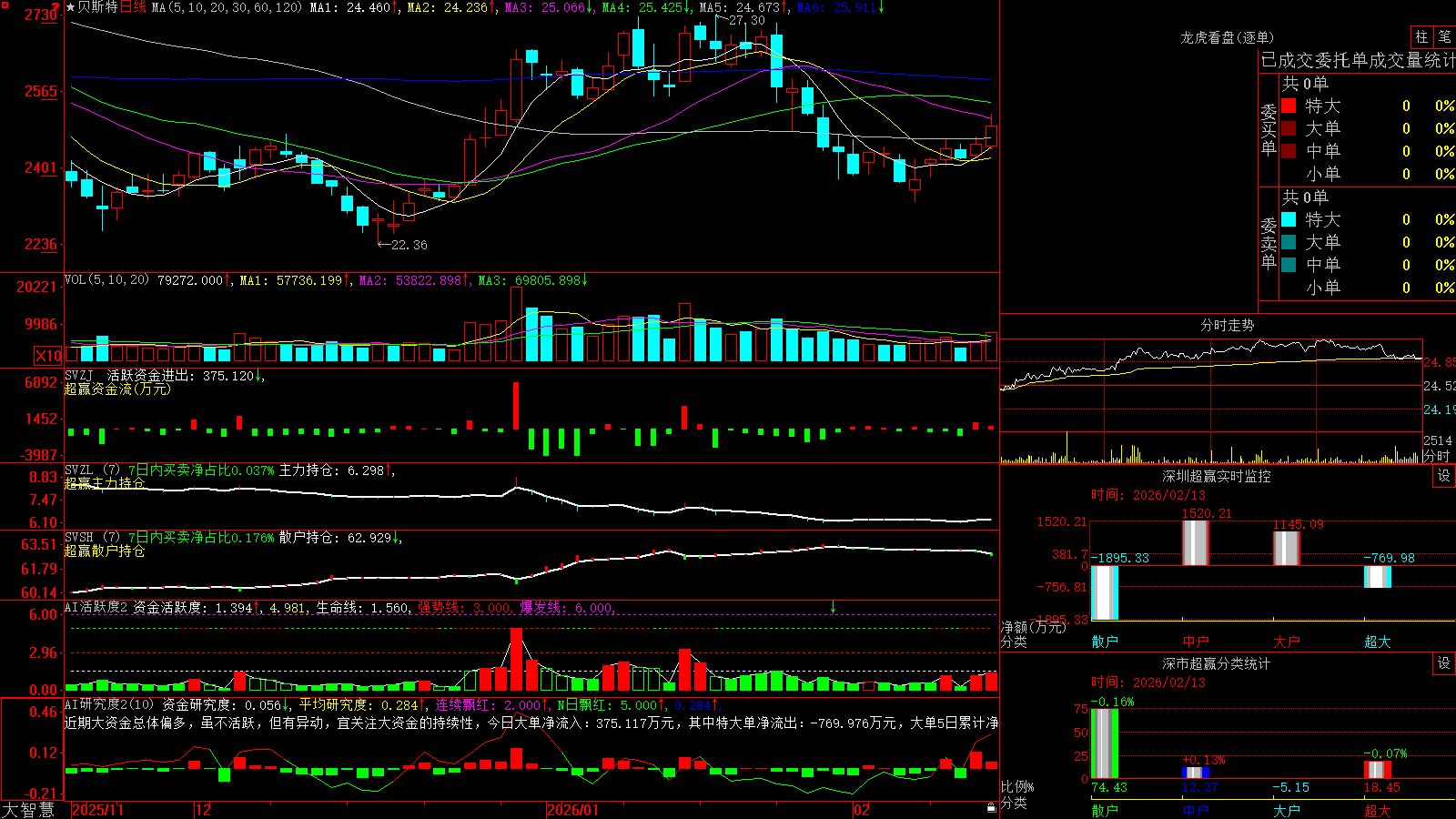Click the 连续飘红: 2.000 label
This screenshot has height=819, width=1456.
point(490,705)
